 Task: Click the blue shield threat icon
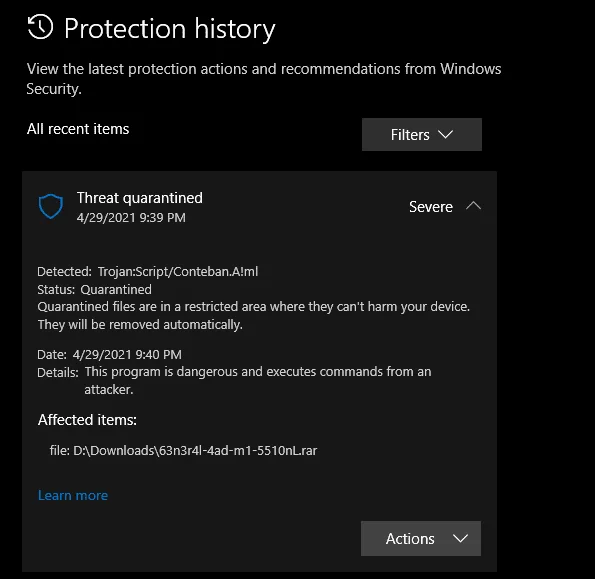tap(50, 206)
